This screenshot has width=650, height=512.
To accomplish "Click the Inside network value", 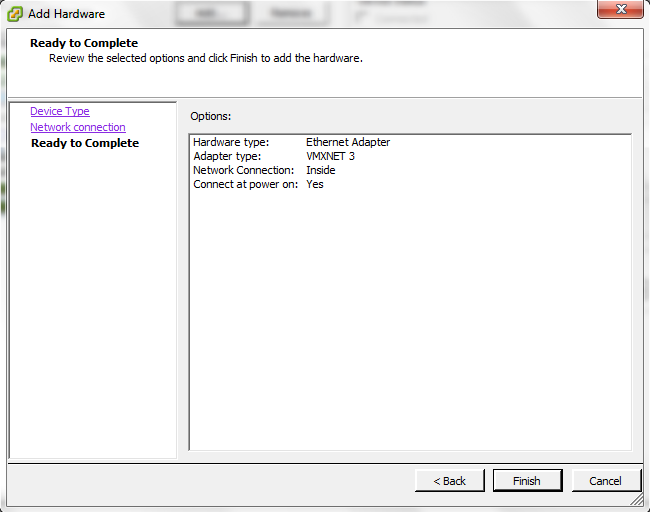I will [321, 170].
